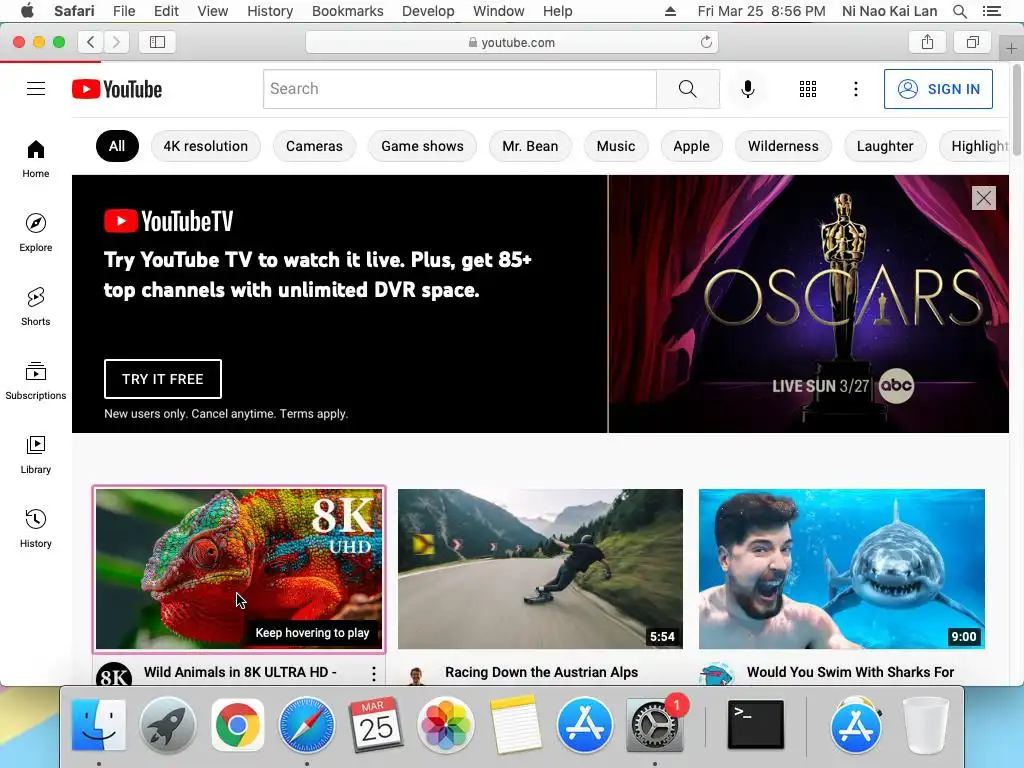Open the shark video thumbnail
This screenshot has width=1024, height=768.
(842, 569)
